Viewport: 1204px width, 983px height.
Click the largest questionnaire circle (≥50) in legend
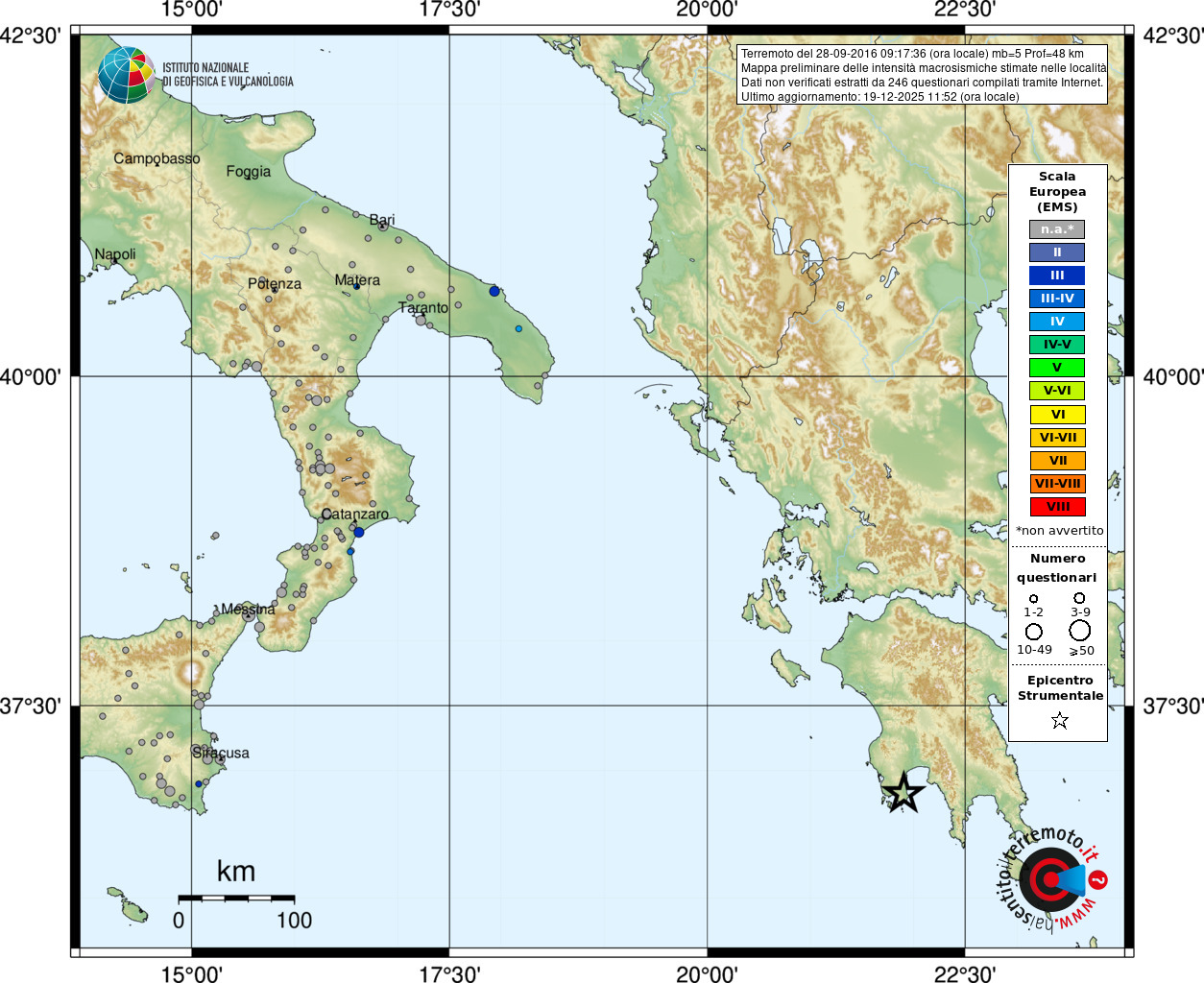(1080, 631)
